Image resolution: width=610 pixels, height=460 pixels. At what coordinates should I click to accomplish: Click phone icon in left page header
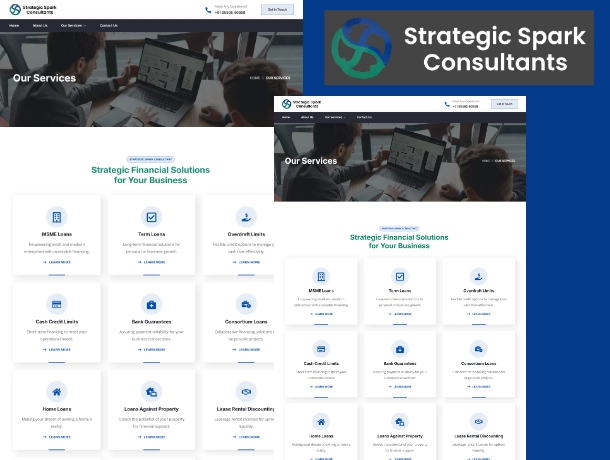[208, 10]
